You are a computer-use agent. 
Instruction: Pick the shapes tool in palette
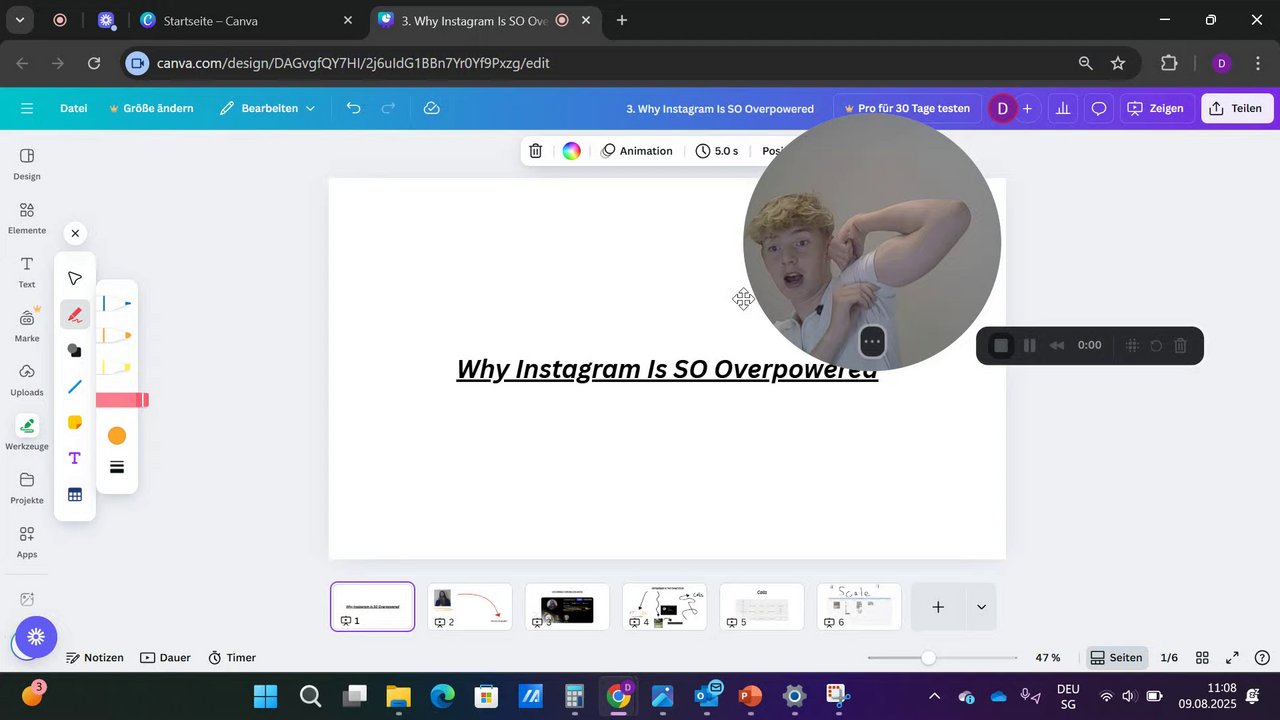tap(75, 351)
